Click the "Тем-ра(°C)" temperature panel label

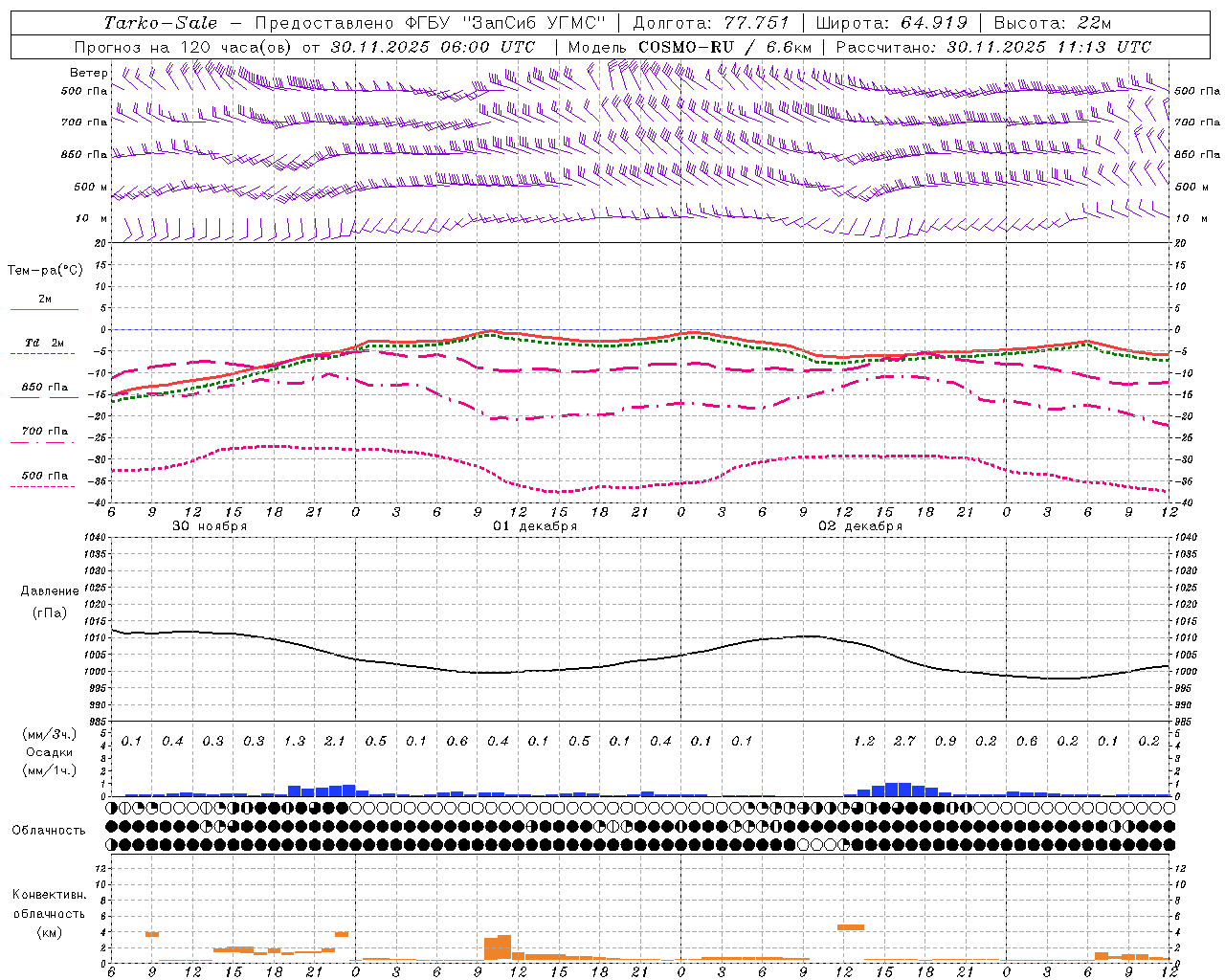click(45, 271)
